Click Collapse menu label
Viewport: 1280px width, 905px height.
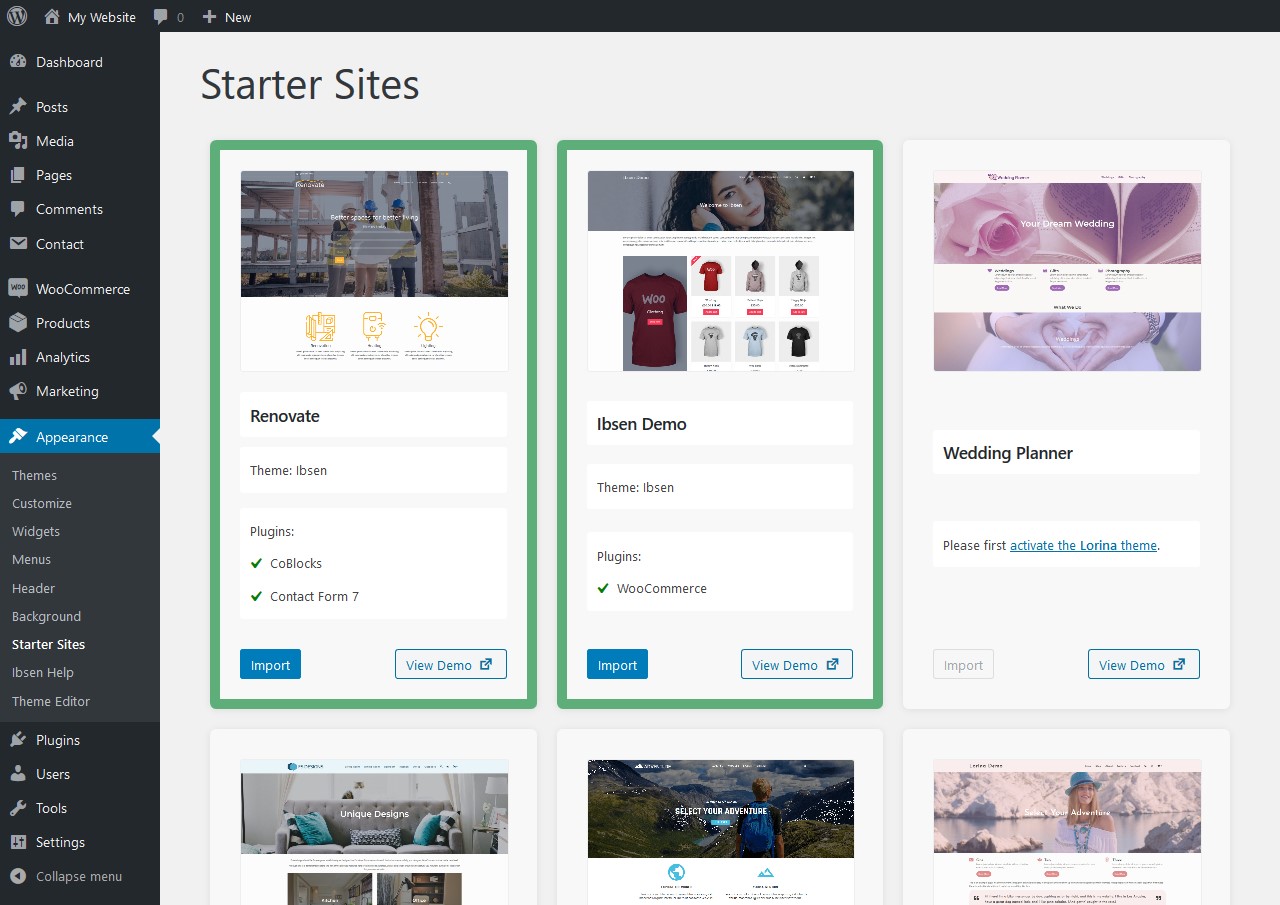point(79,876)
